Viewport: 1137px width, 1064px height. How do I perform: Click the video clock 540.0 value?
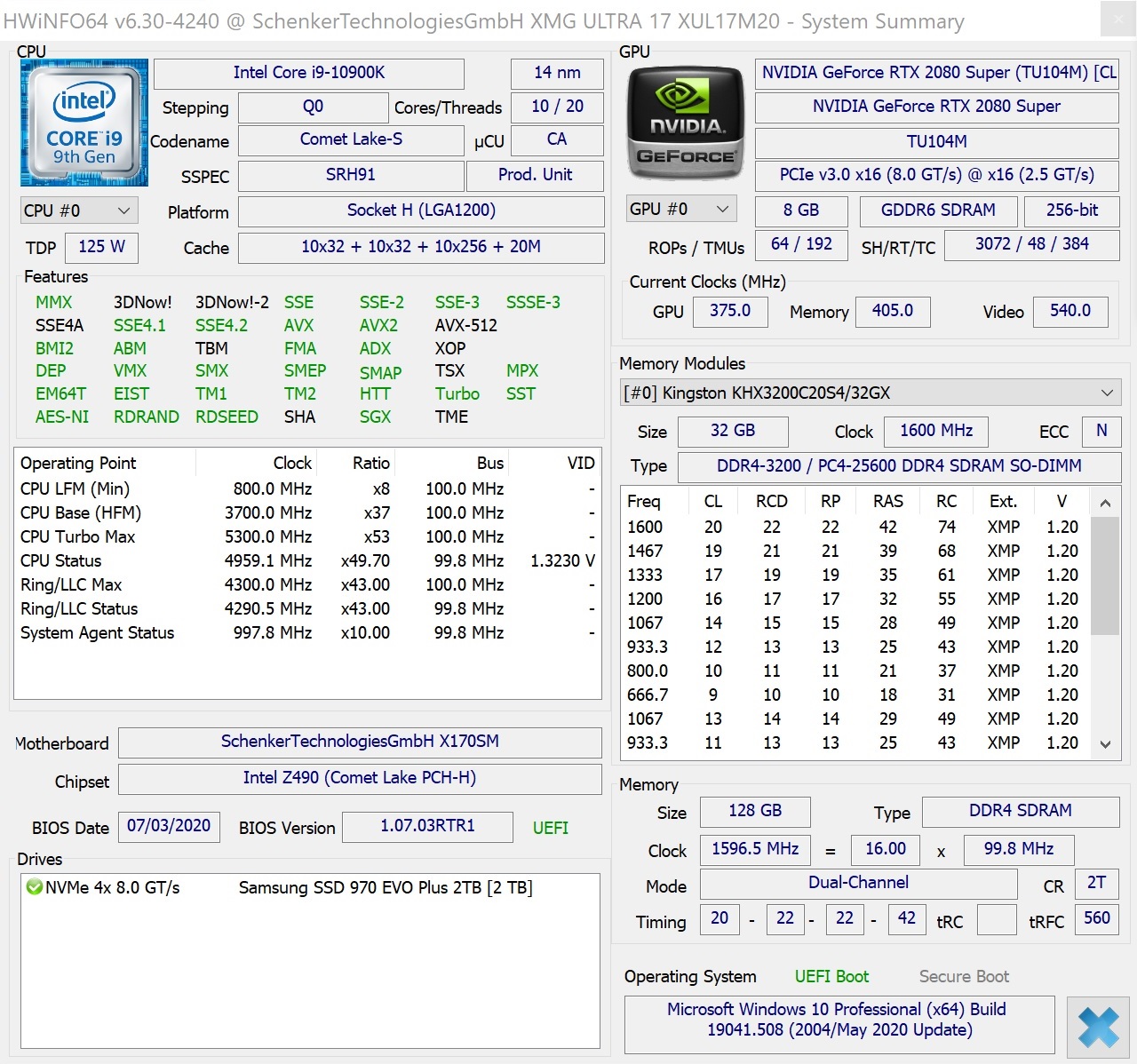1070,311
